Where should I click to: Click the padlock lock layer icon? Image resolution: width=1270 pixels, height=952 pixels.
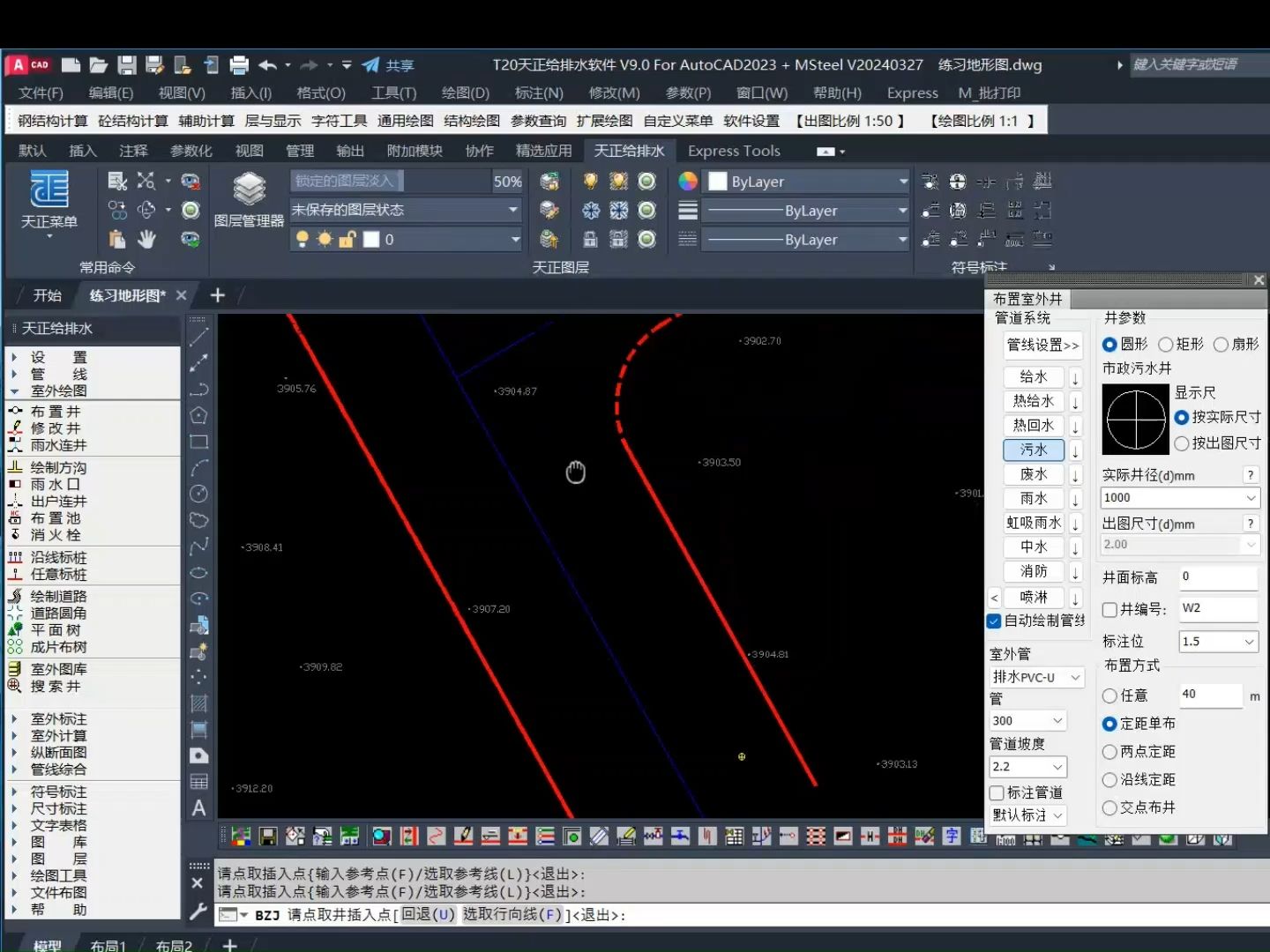591,239
